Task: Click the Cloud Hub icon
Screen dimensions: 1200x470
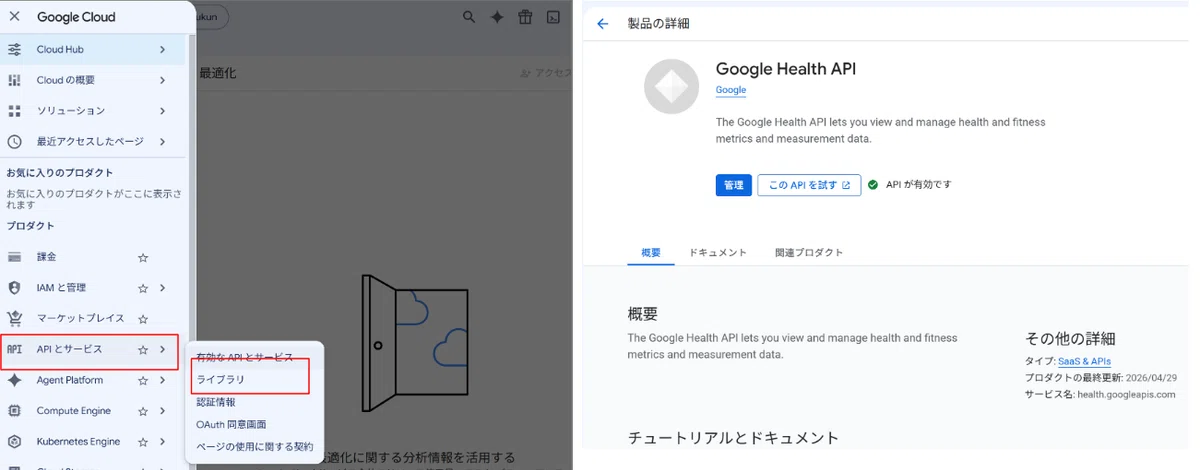Action: (x=14, y=49)
